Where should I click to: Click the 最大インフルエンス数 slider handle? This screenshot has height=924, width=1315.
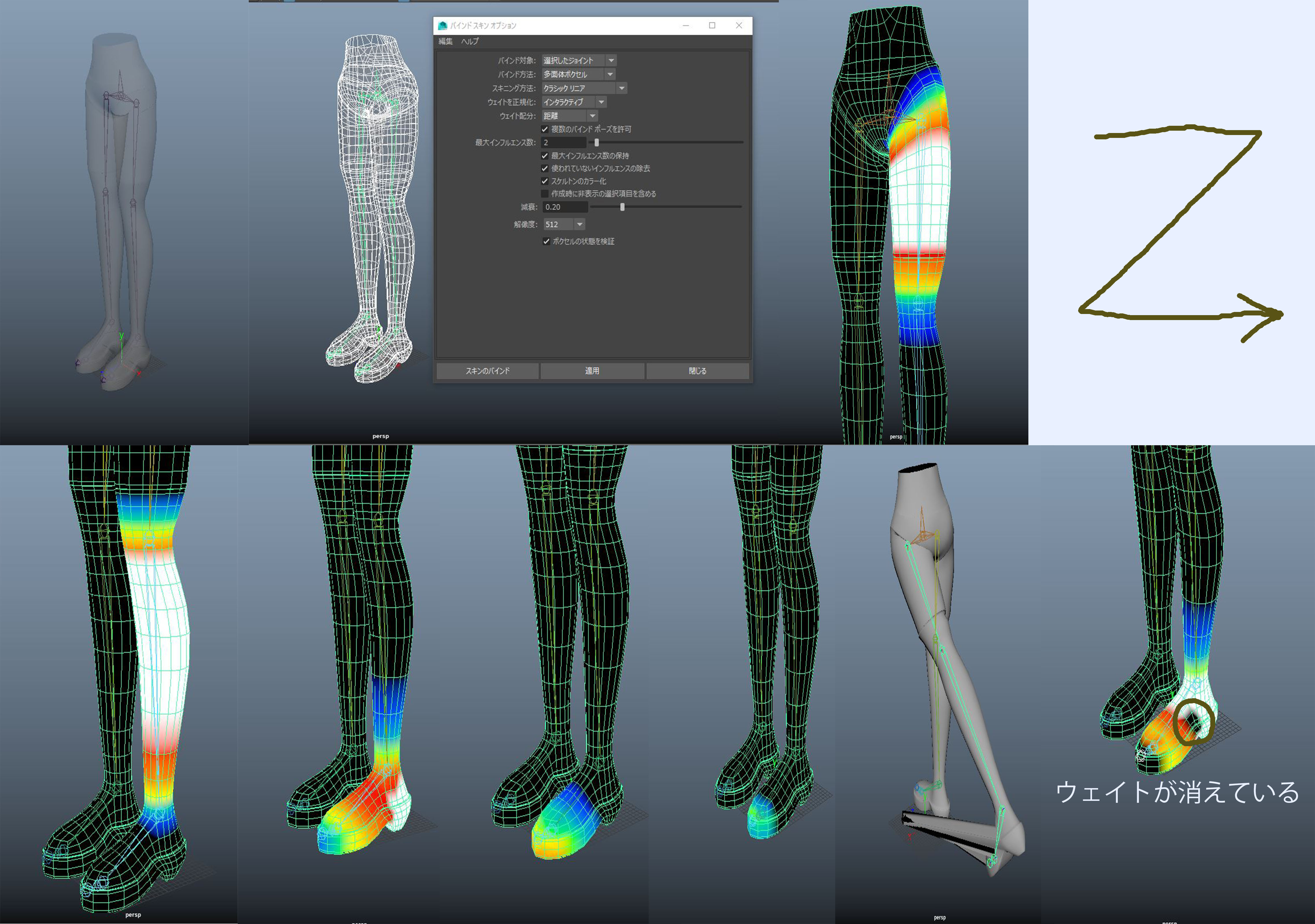click(x=596, y=143)
